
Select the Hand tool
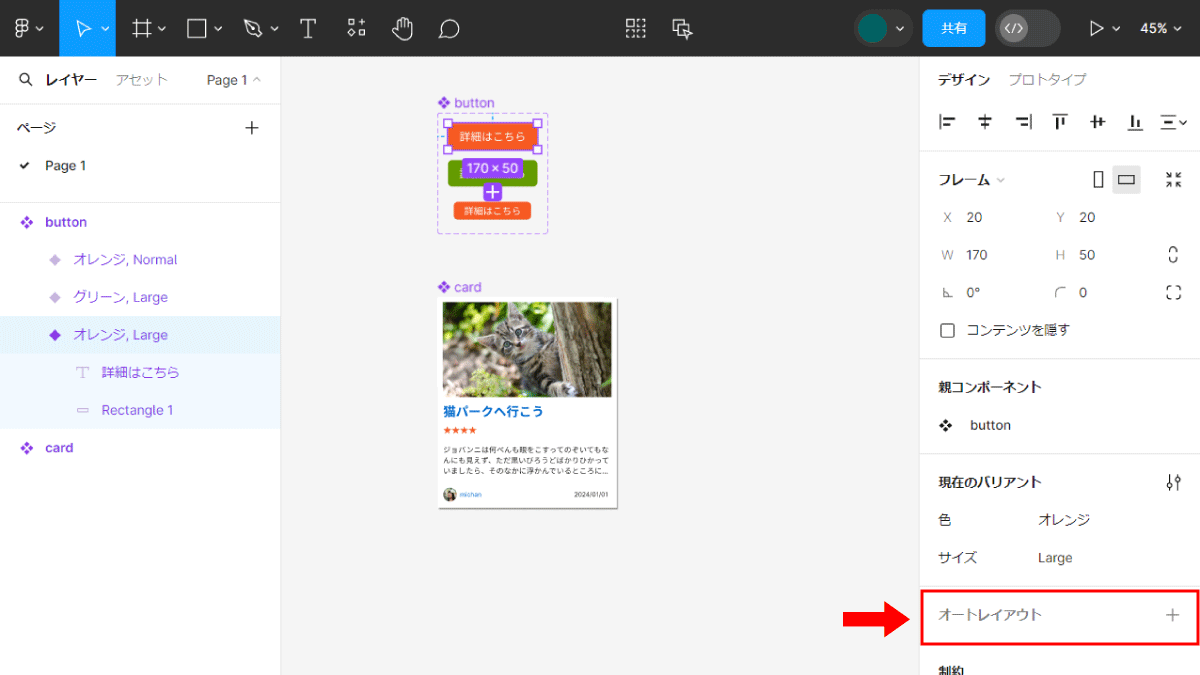click(x=402, y=28)
